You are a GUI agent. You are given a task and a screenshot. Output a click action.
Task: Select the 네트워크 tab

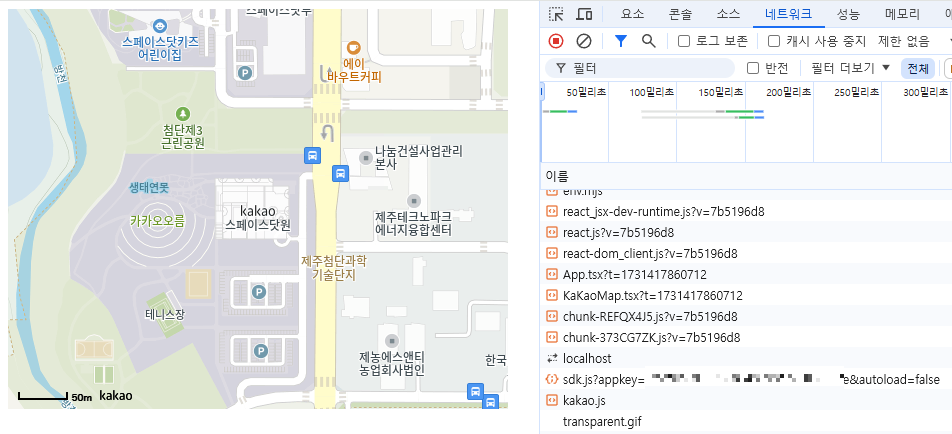click(x=788, y=14)
